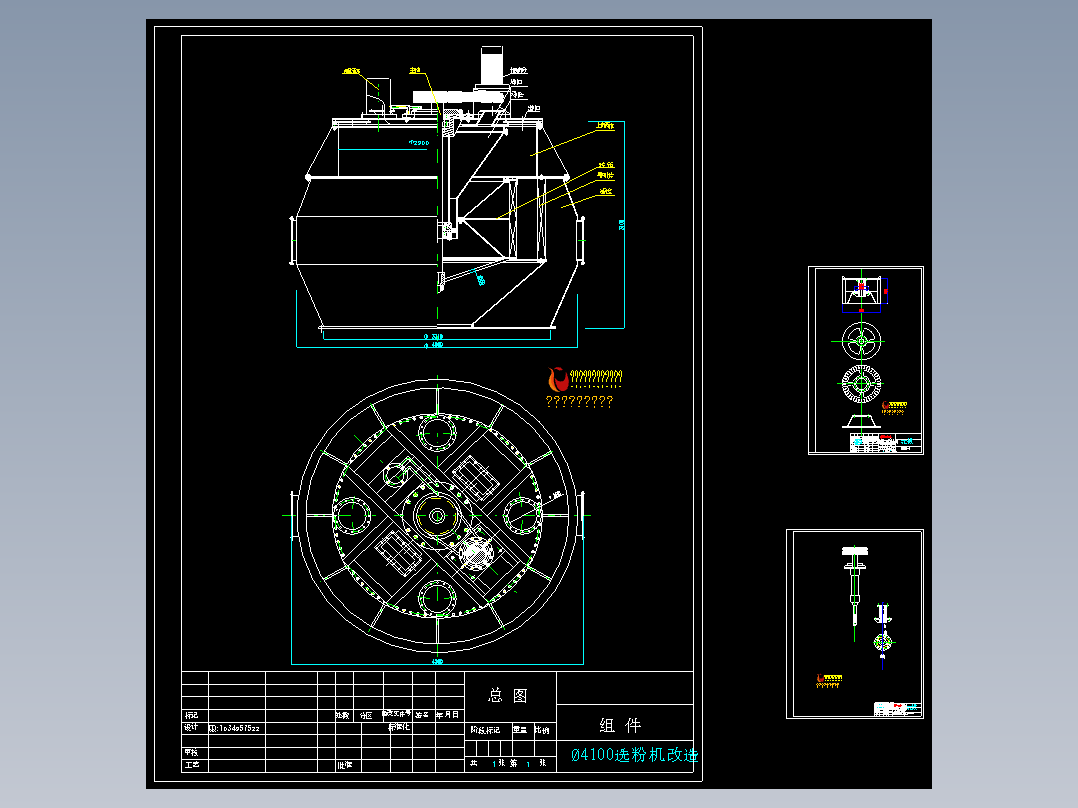
Task: Click the motor on top of the section view
Action: point(492,67)
